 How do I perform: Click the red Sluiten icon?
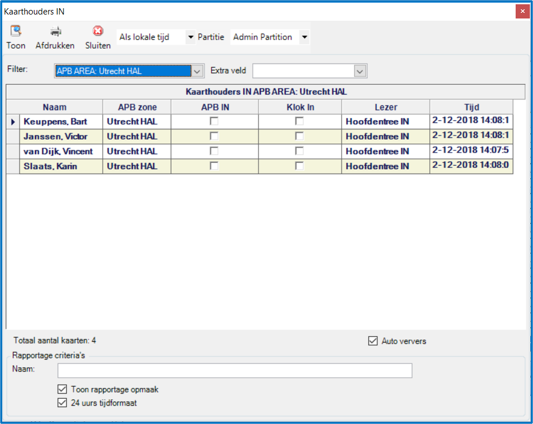tap(98, 31)
